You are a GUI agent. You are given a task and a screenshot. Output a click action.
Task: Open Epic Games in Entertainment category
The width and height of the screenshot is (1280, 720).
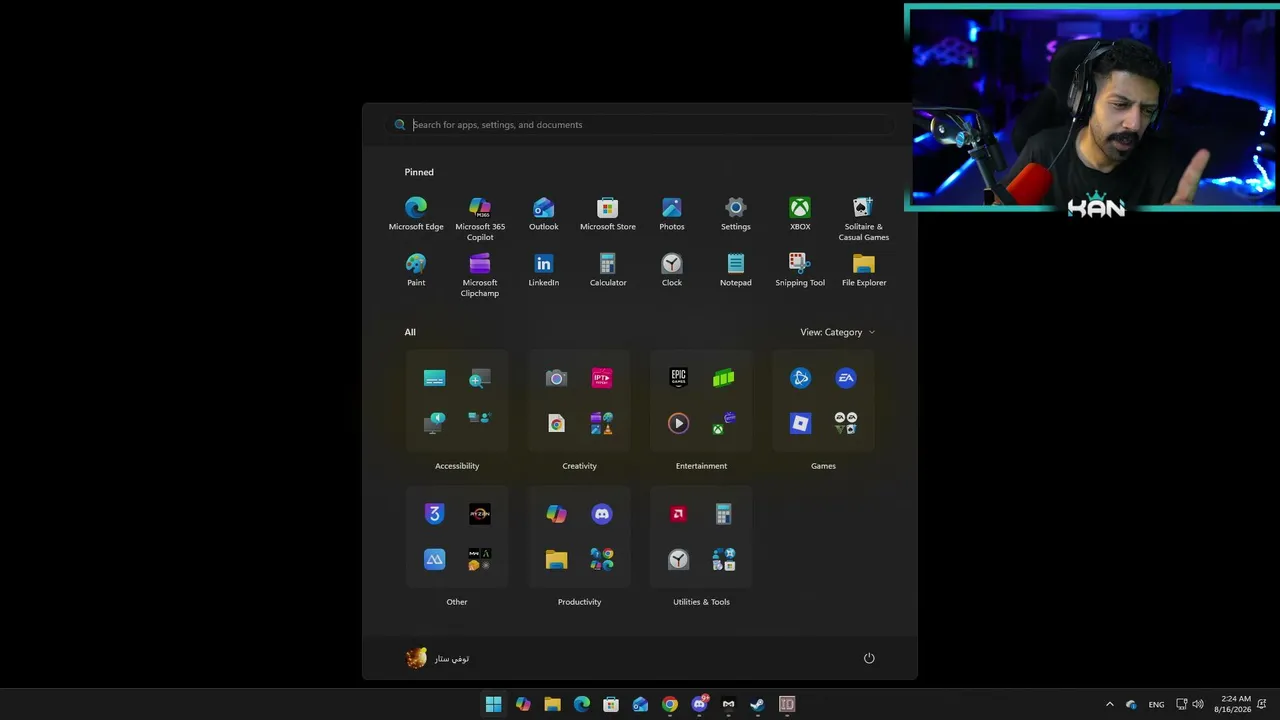678,378
